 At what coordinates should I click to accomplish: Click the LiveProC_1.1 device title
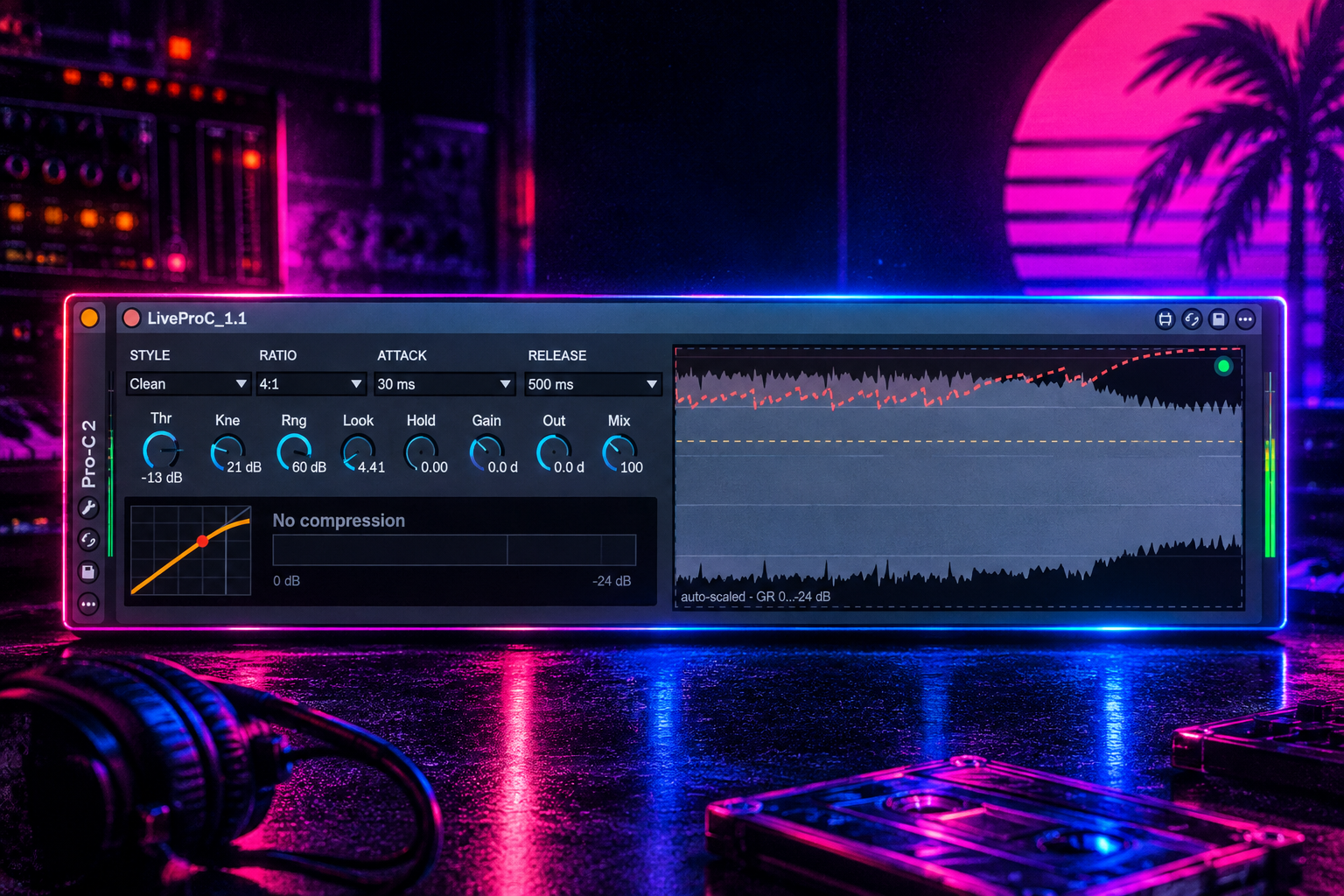coord(197,318)
